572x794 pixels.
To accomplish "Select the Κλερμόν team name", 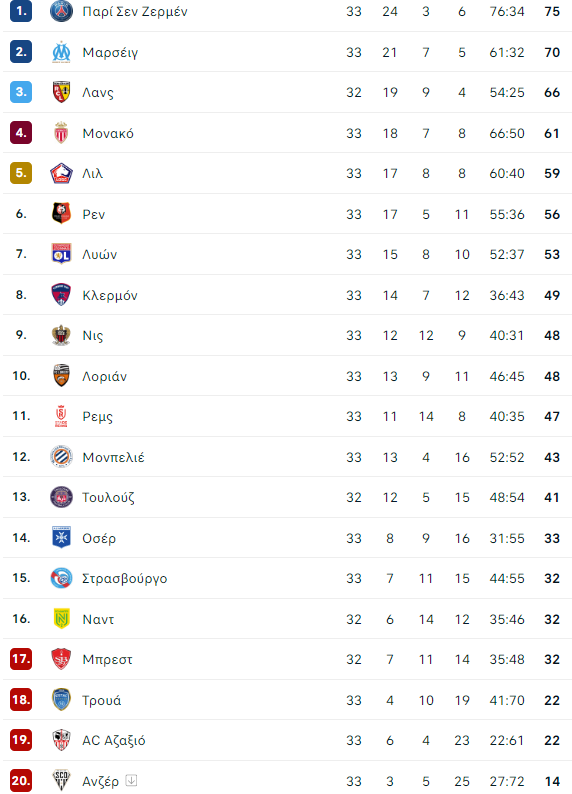I will click(x=110, y=295).
